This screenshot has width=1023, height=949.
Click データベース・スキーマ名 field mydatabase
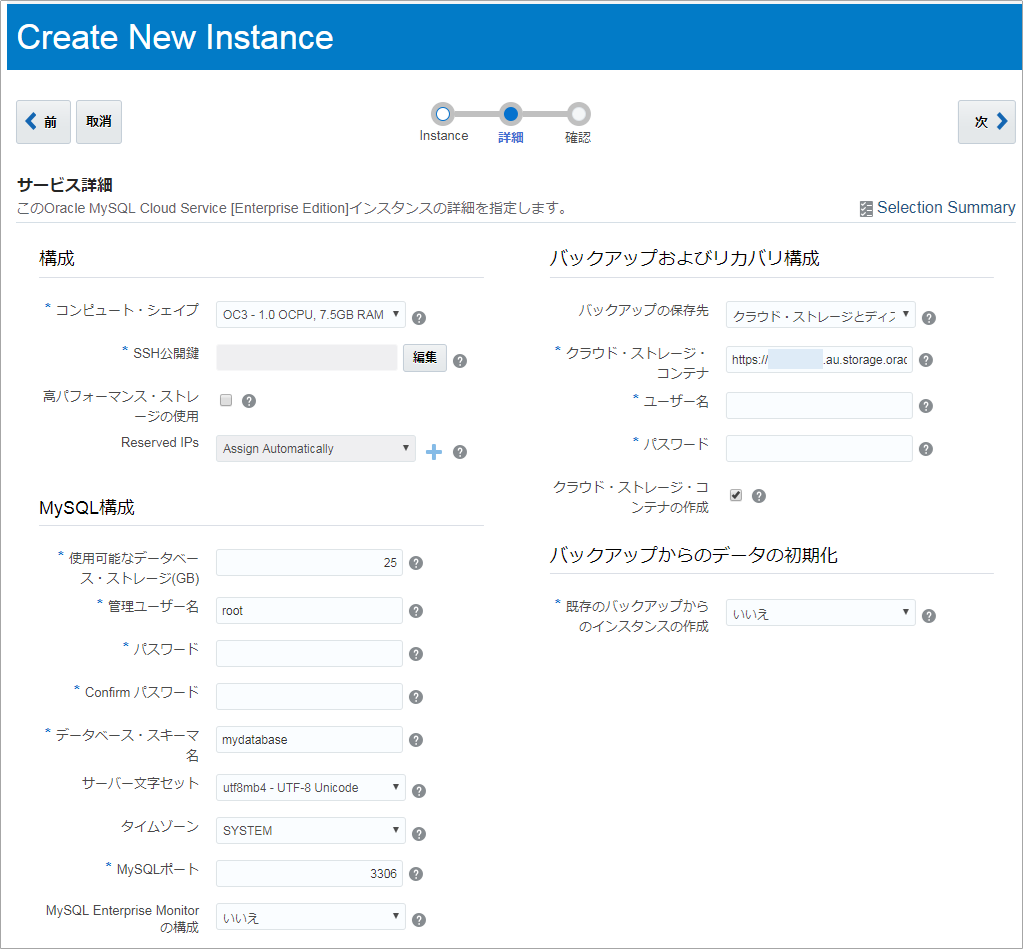[309, 740]
